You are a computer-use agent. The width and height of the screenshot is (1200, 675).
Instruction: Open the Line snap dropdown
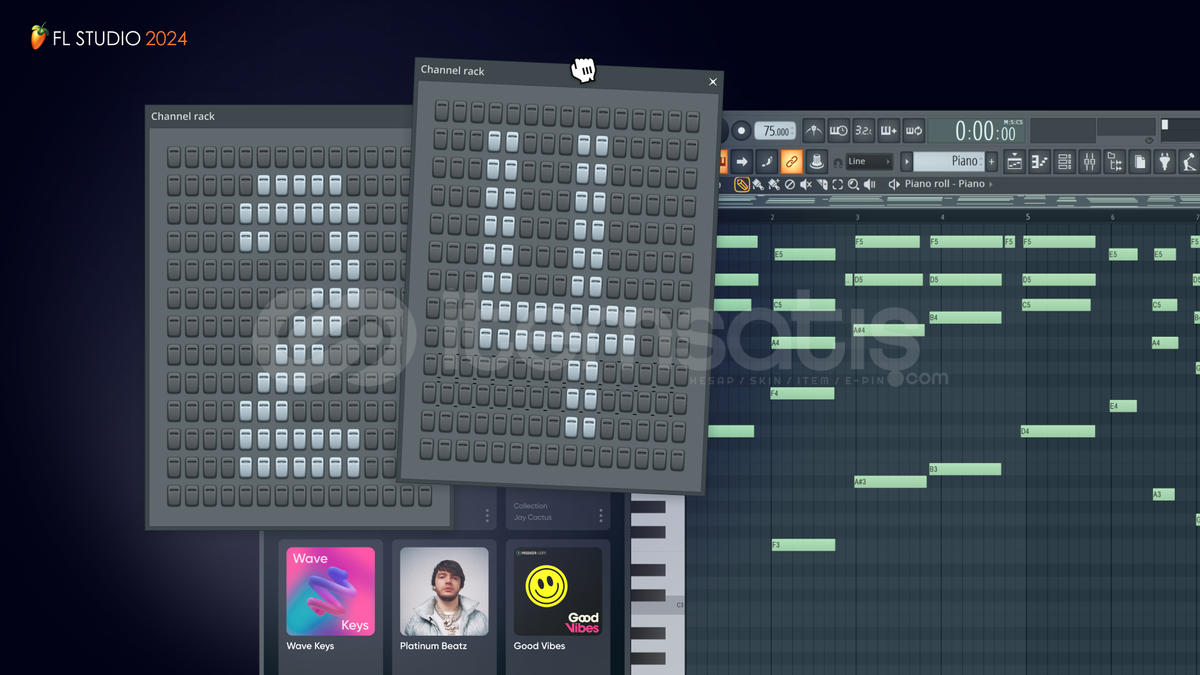click(868, 161)
